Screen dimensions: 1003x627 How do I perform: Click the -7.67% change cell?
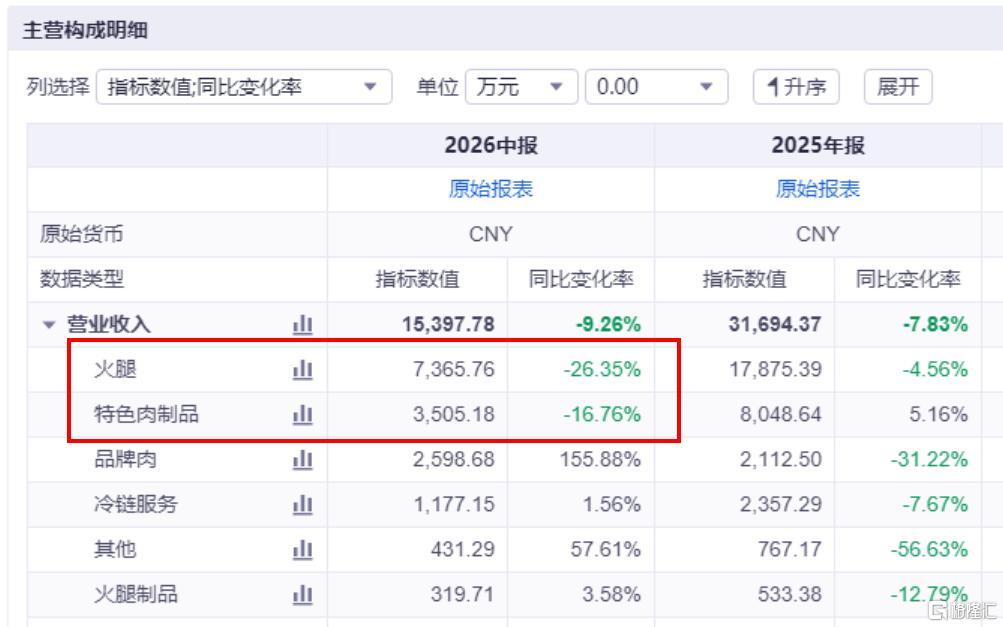click(935, 504)
